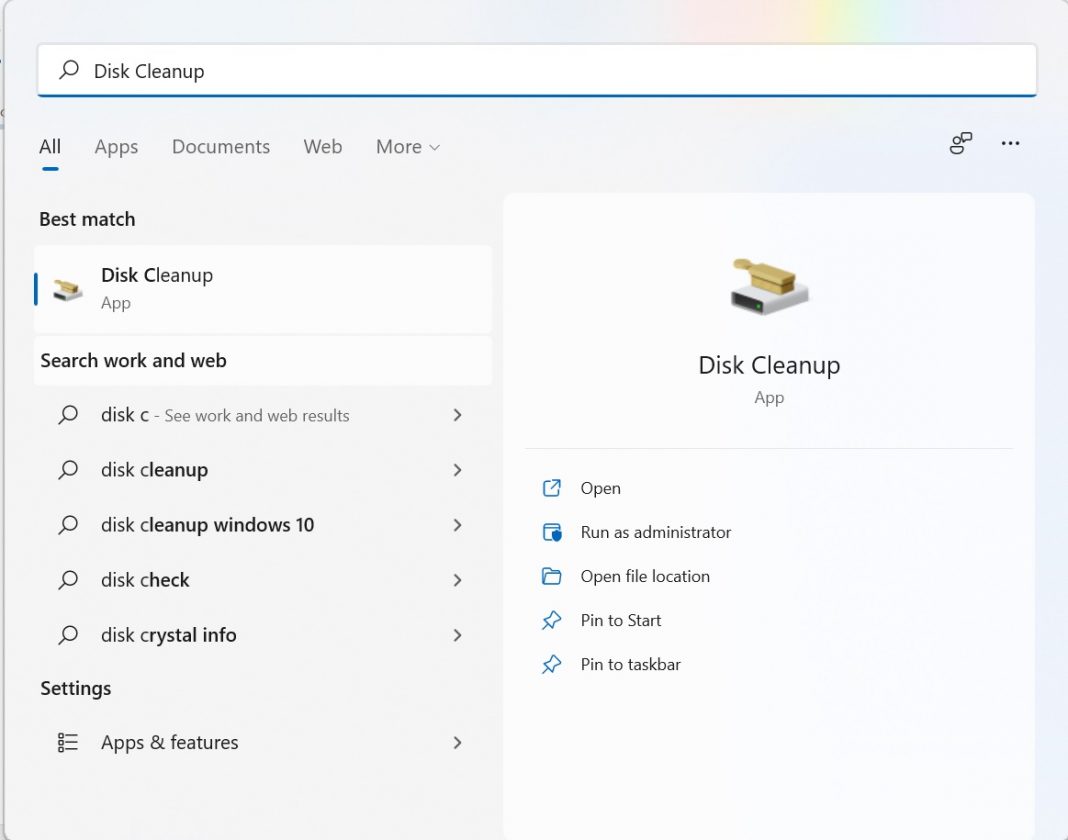1068x840 pixels.
Task: Click the Open file location folder icon
Action: (x=552, y=576)
